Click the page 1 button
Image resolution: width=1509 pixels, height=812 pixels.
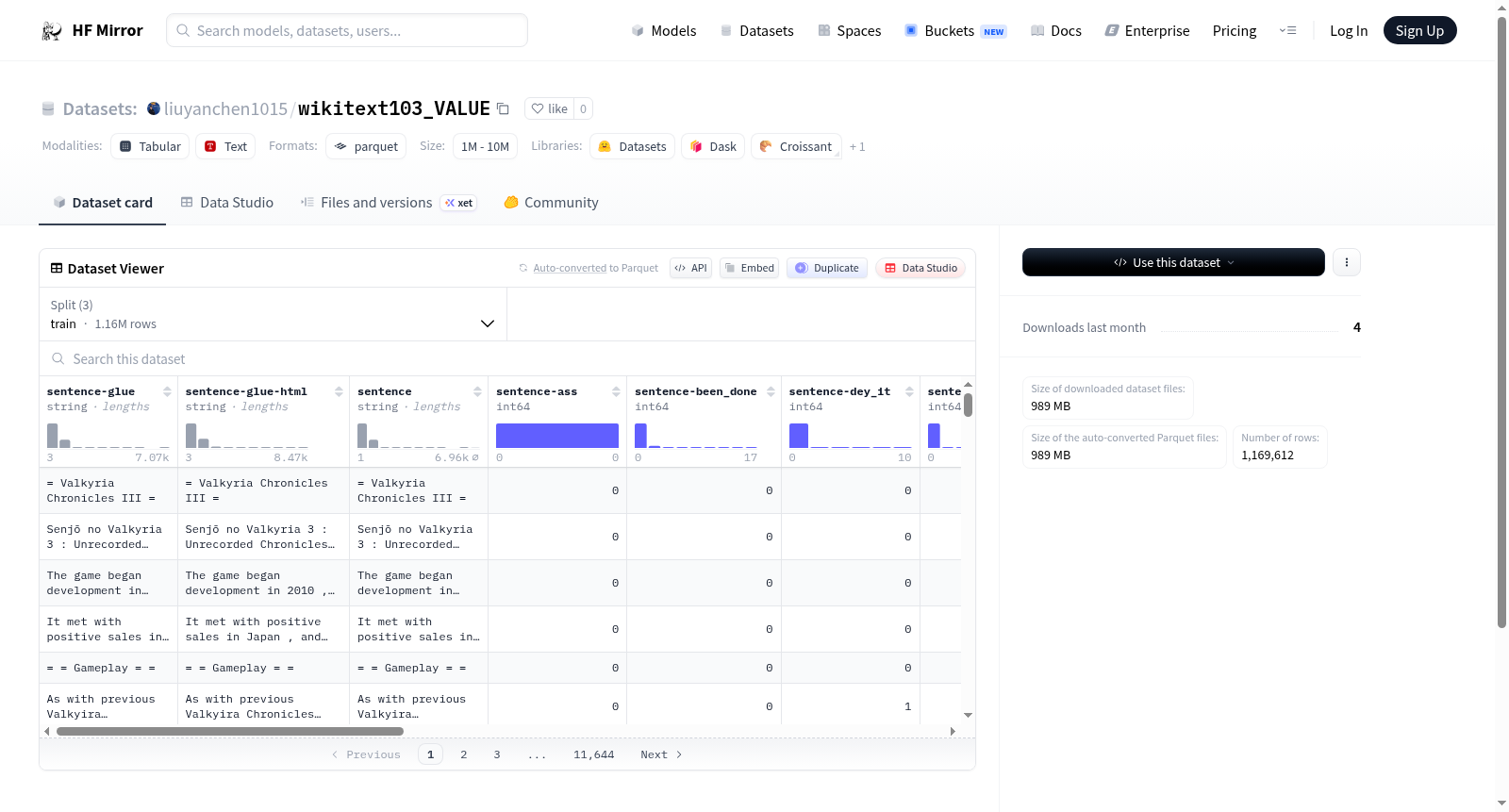(x=431, y=754)
